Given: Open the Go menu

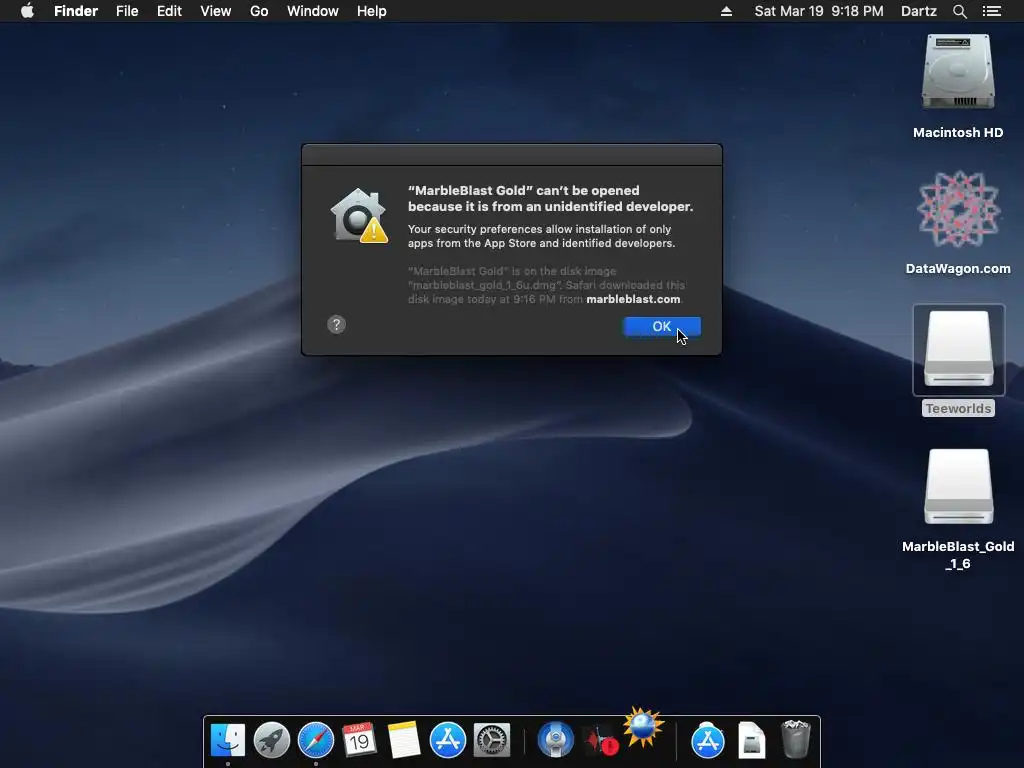Looking at the screenshot, I should (x=259, y=11).
